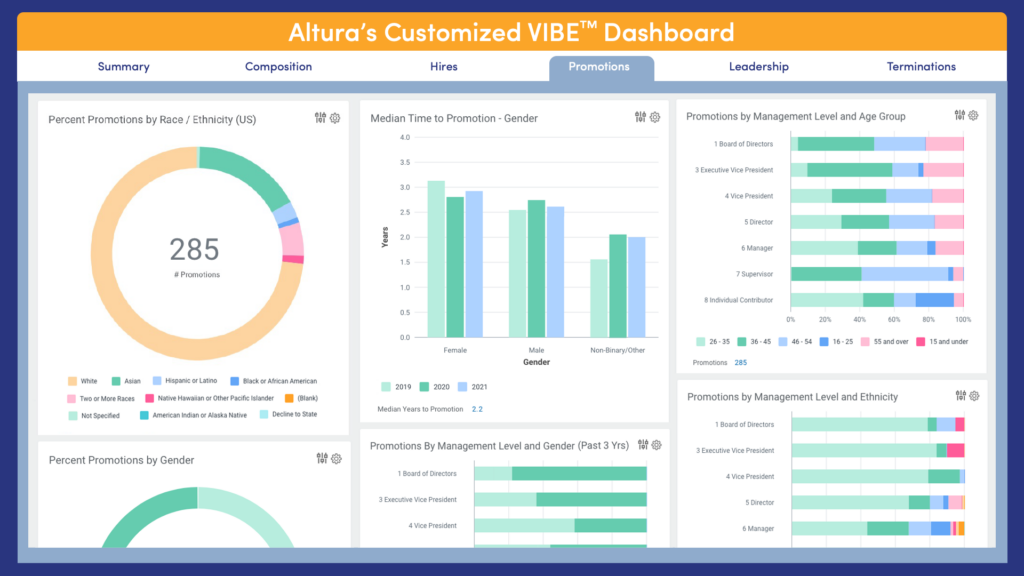Select the Female 2019 bar
Image resolution: width=1024 pixels, height=576 pixels.
[x=436, y=259]
